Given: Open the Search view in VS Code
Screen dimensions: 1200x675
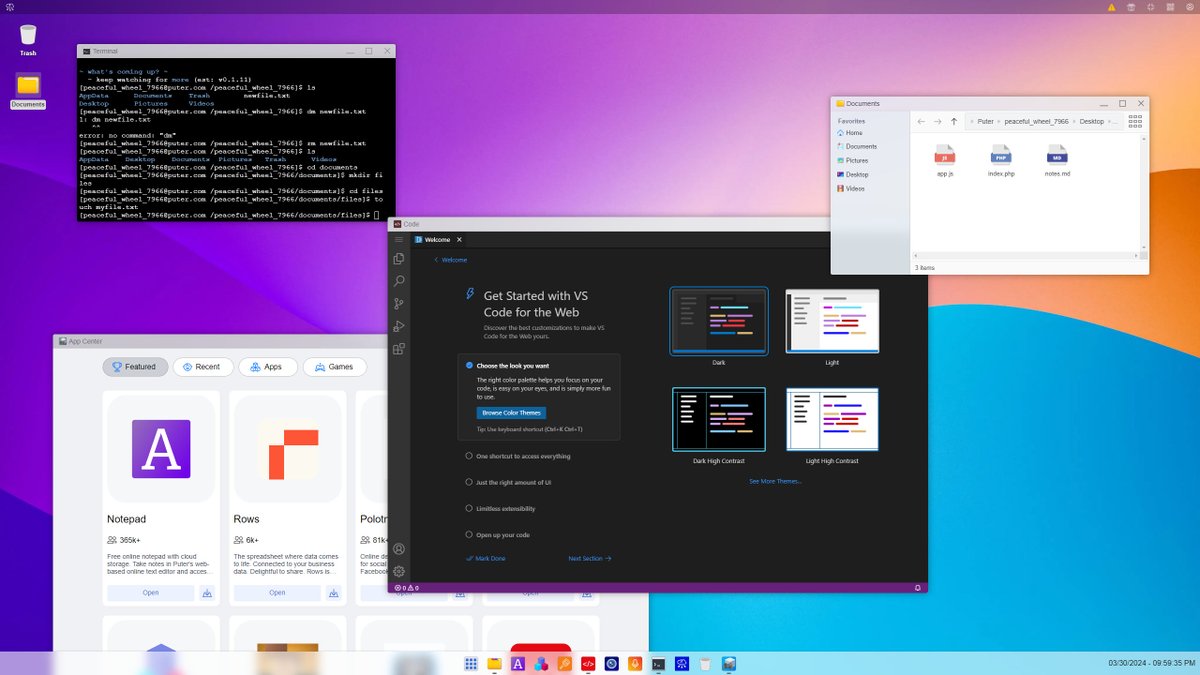Looking at the screenshot, I should (x=399, y=281).
